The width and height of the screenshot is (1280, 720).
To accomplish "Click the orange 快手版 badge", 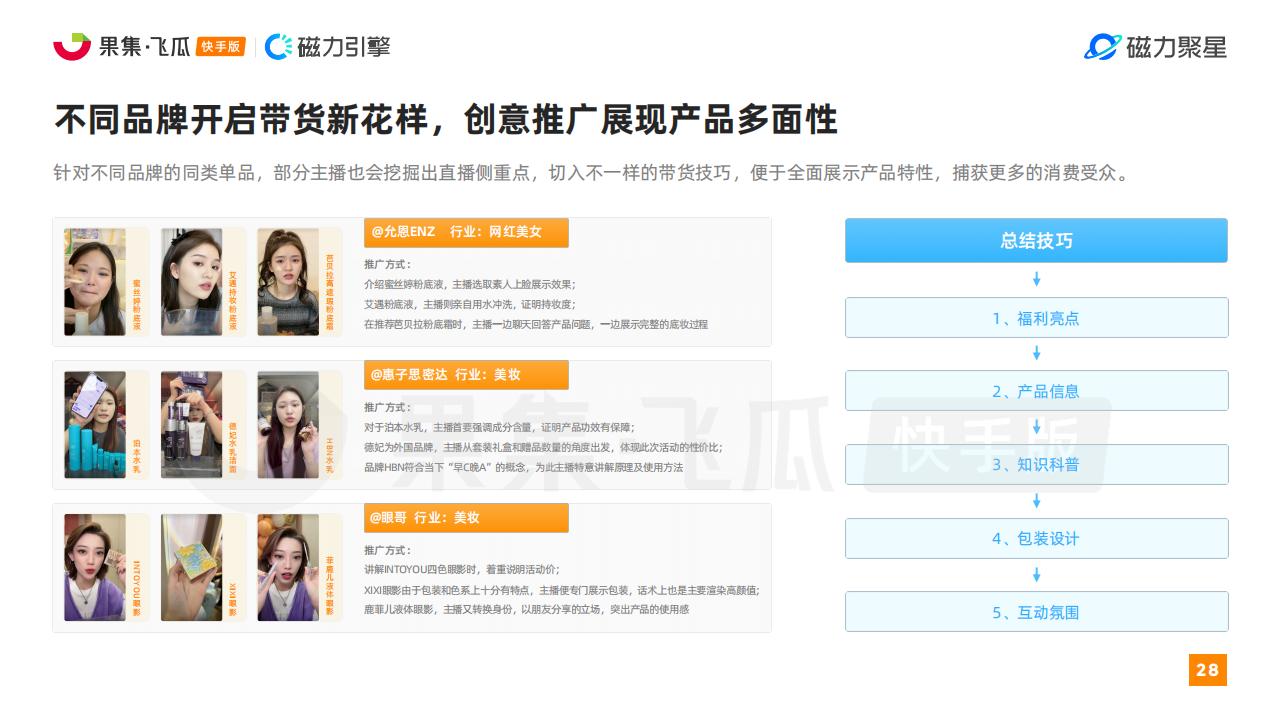I will click(221, 47).
